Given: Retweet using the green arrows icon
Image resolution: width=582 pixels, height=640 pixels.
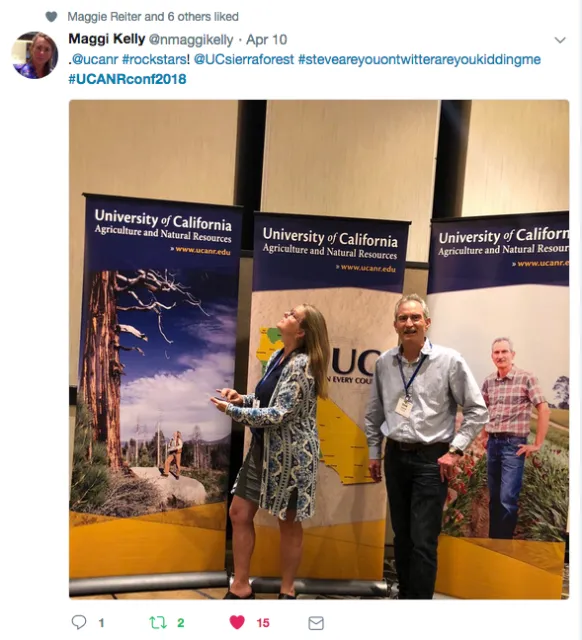Looking at the screenshot, I should point(158,622).
